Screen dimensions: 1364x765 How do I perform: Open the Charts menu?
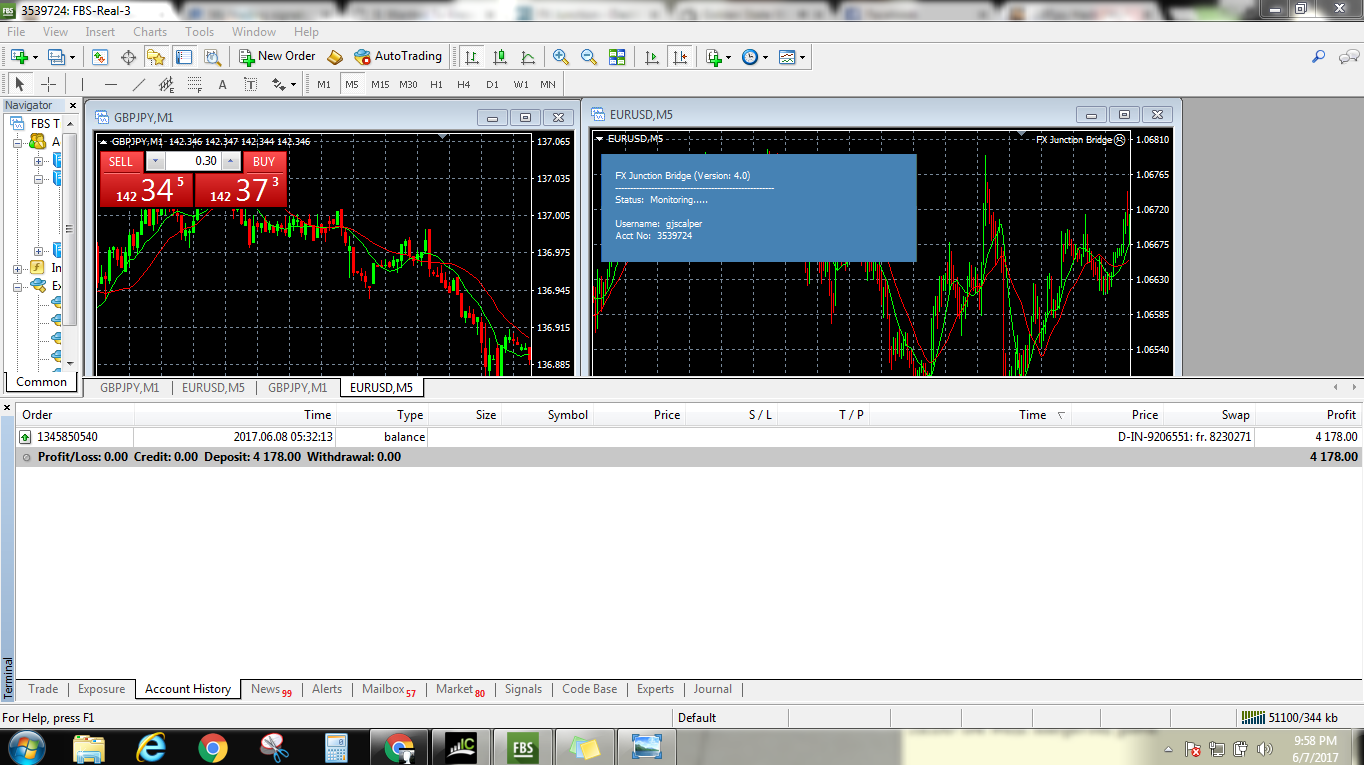point(150,32)
